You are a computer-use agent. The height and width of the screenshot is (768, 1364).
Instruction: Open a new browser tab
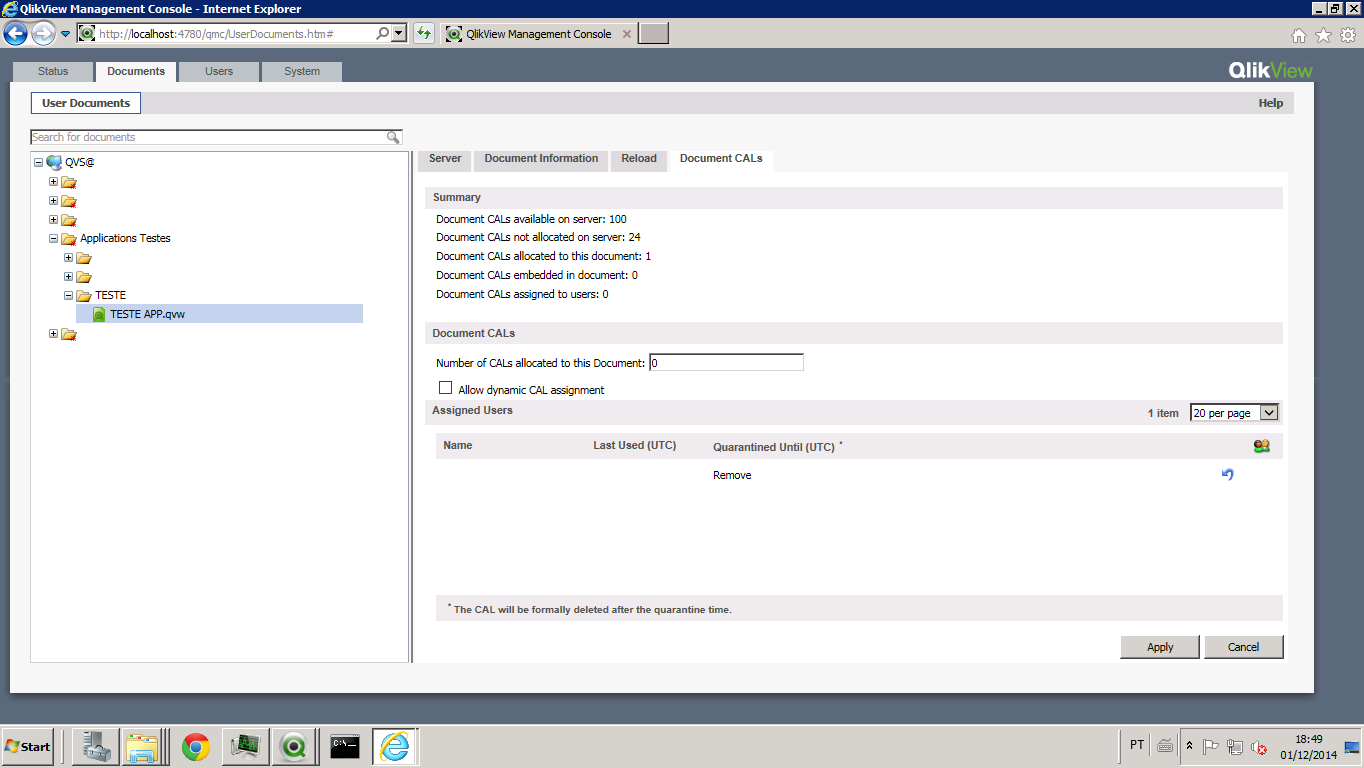(x=653, y=34)
